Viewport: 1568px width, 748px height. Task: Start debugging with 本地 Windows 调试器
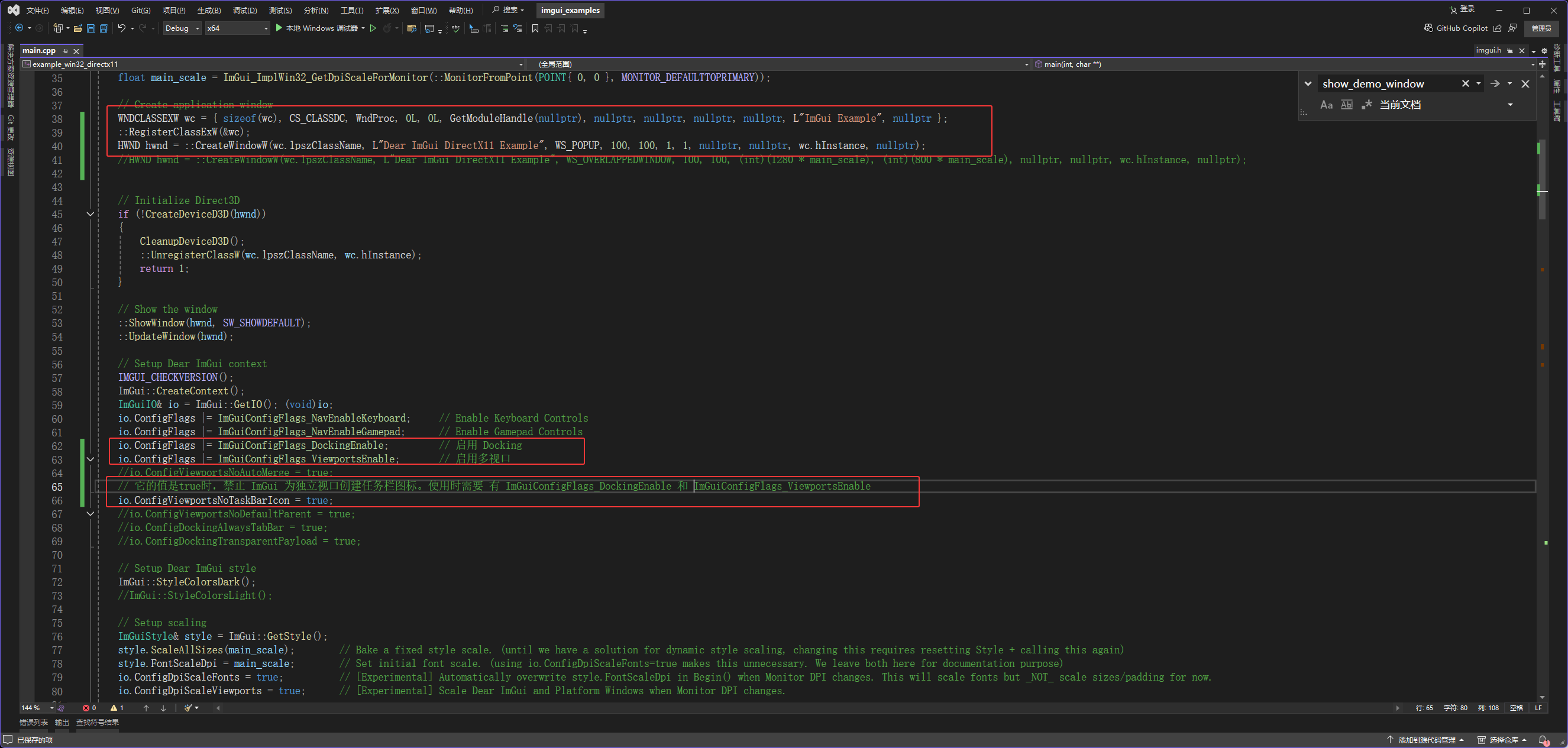tap(317, 28)
